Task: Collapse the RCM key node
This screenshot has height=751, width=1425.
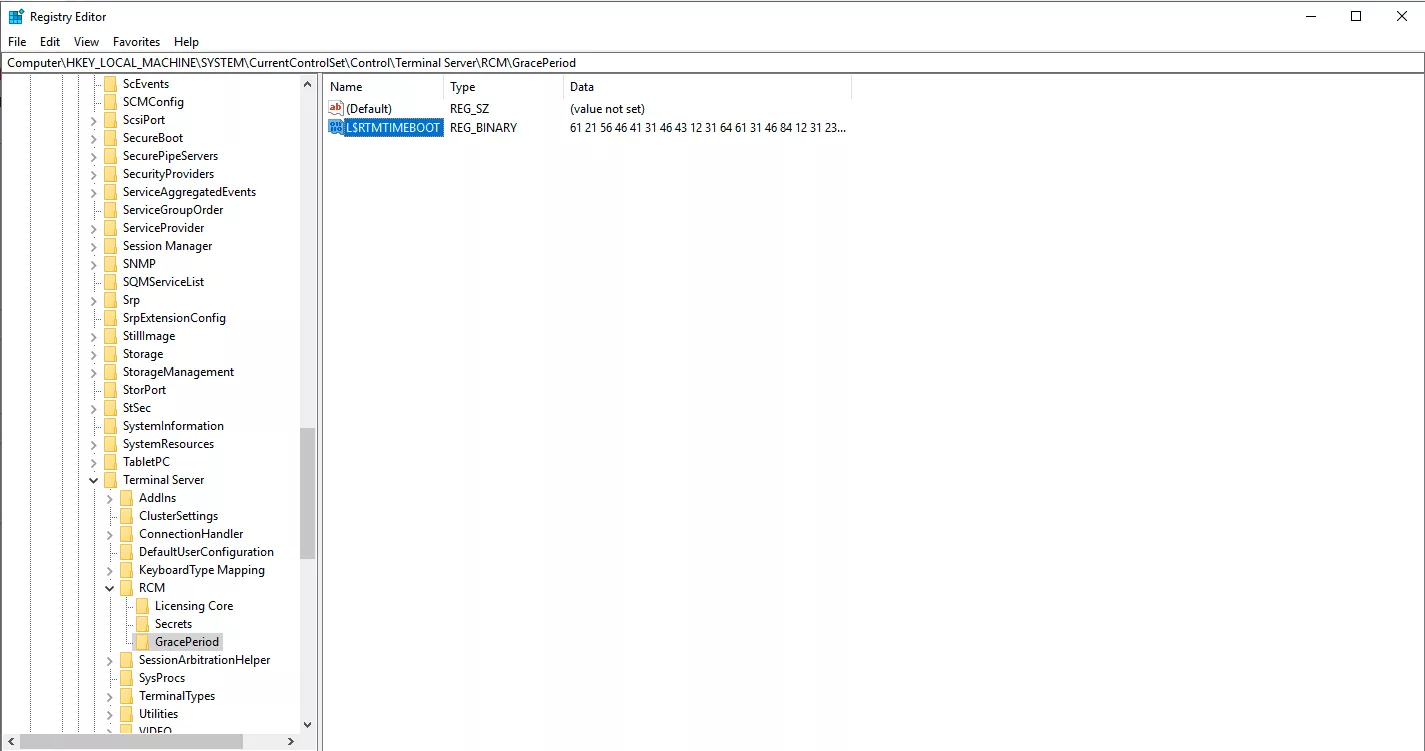Action: point(110,588)
